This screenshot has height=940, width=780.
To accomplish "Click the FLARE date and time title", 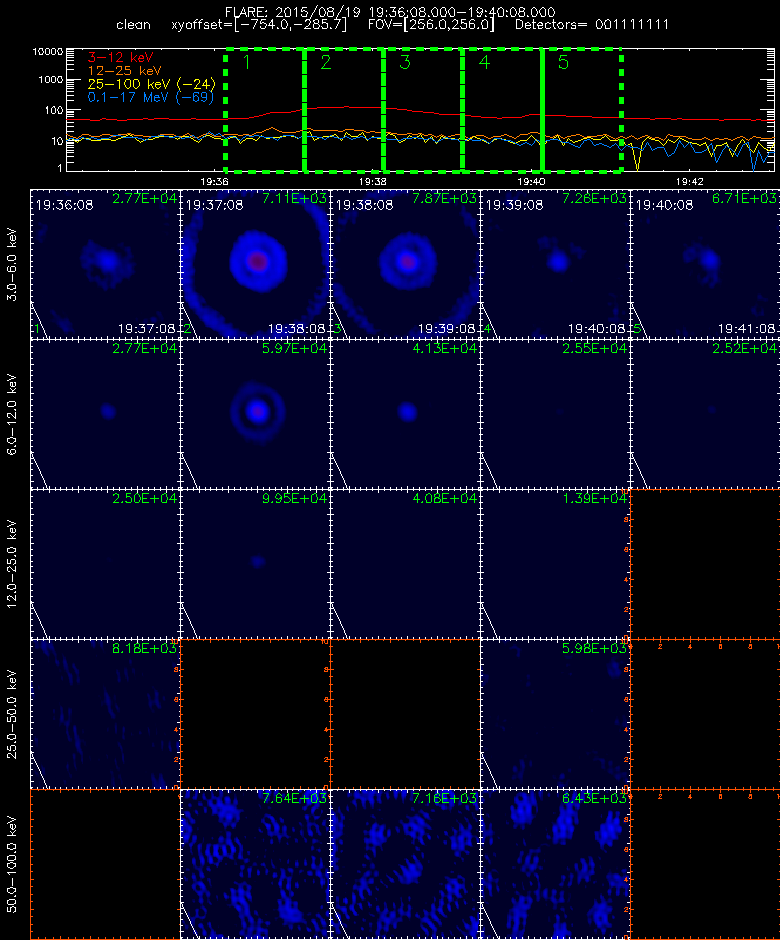I will point(390,12).
